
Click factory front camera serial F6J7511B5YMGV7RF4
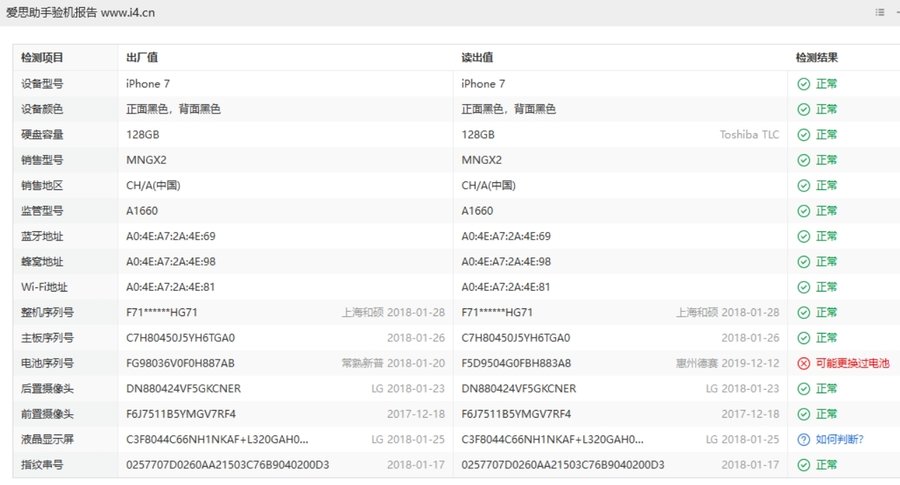tap(181, 414)
